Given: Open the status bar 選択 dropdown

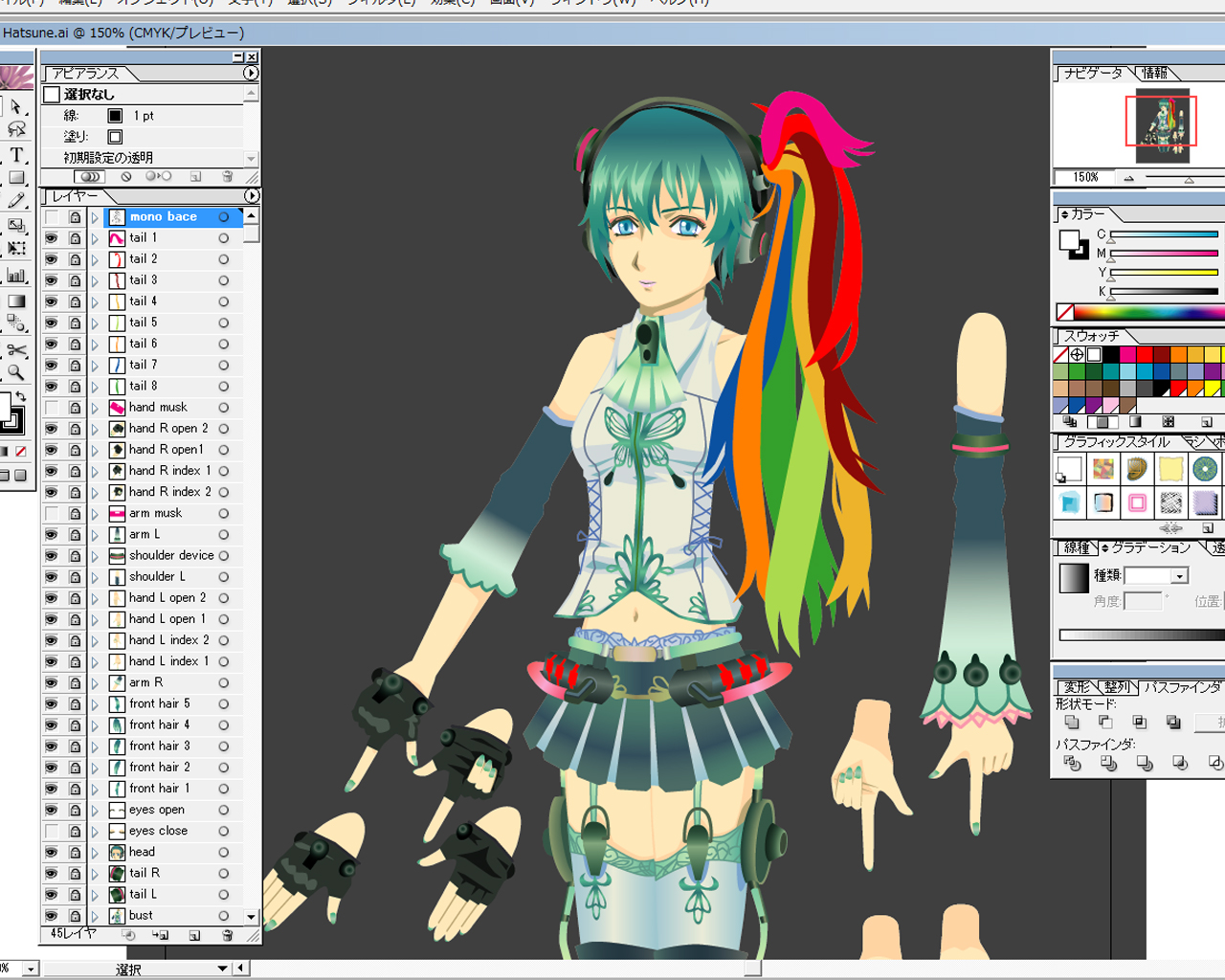Looking at the screenshot, I should [222, 969].
